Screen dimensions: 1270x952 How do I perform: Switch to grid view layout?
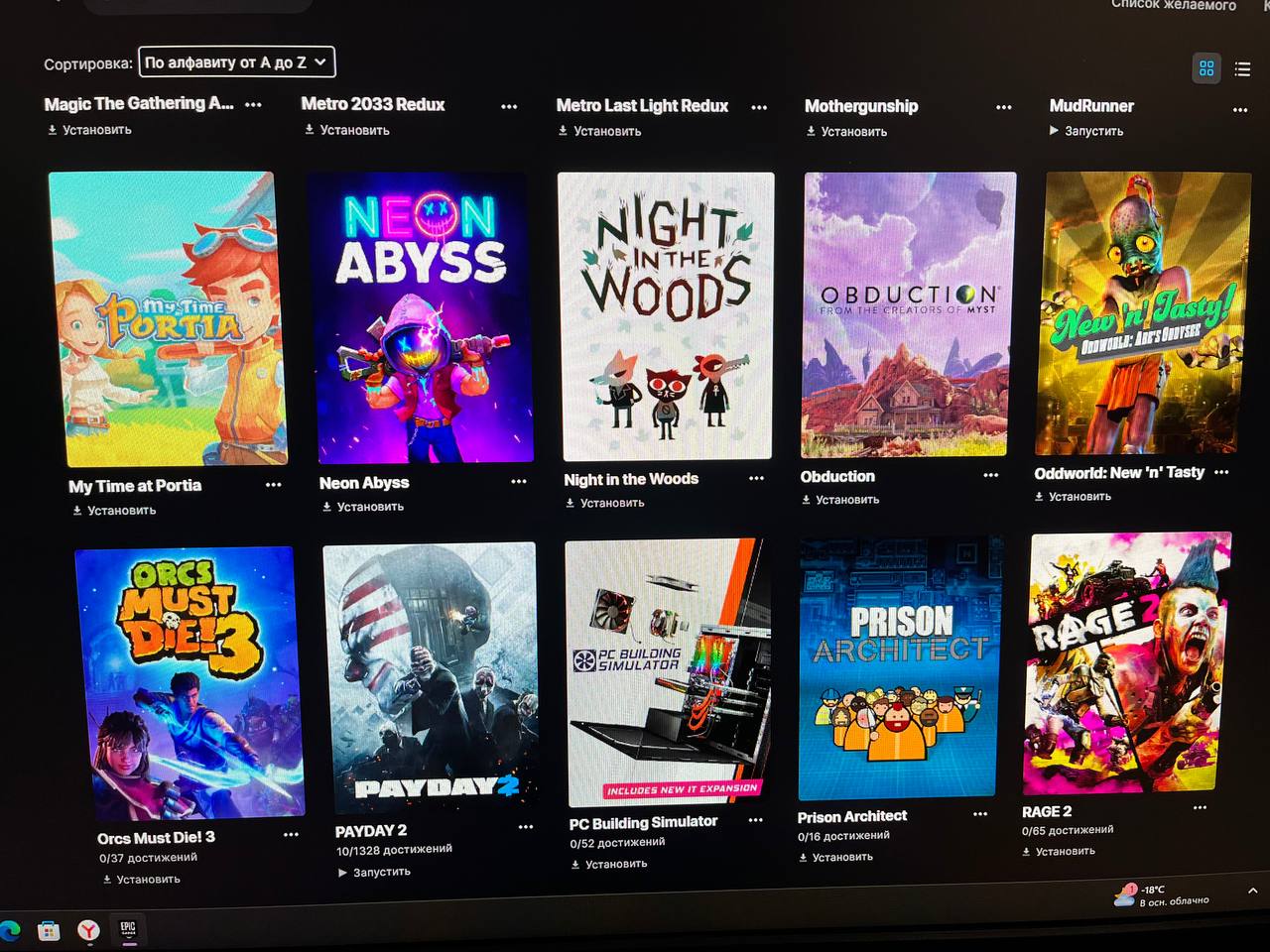tap(1206, 68)
